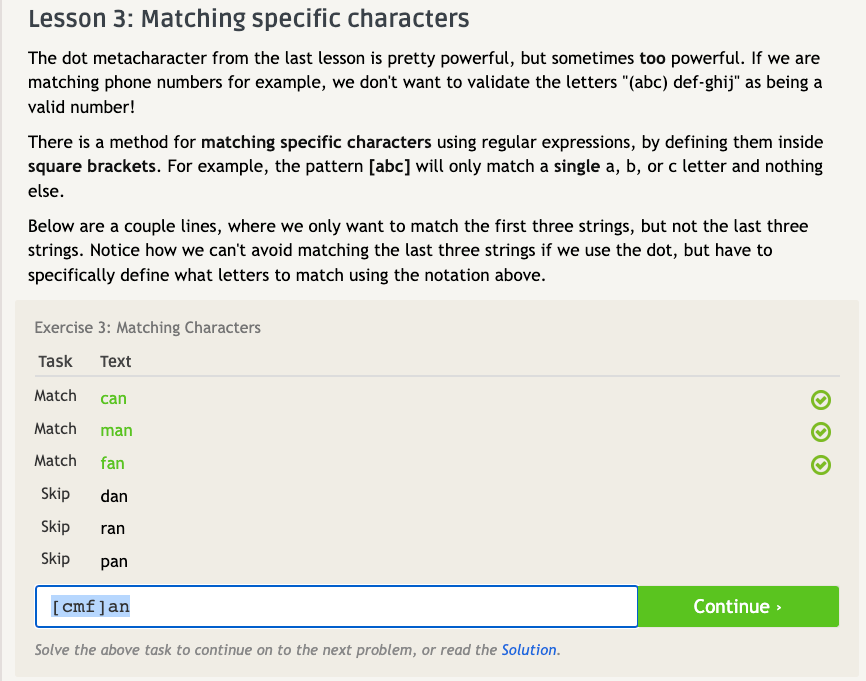Open the Solution link

coord(529,650)
